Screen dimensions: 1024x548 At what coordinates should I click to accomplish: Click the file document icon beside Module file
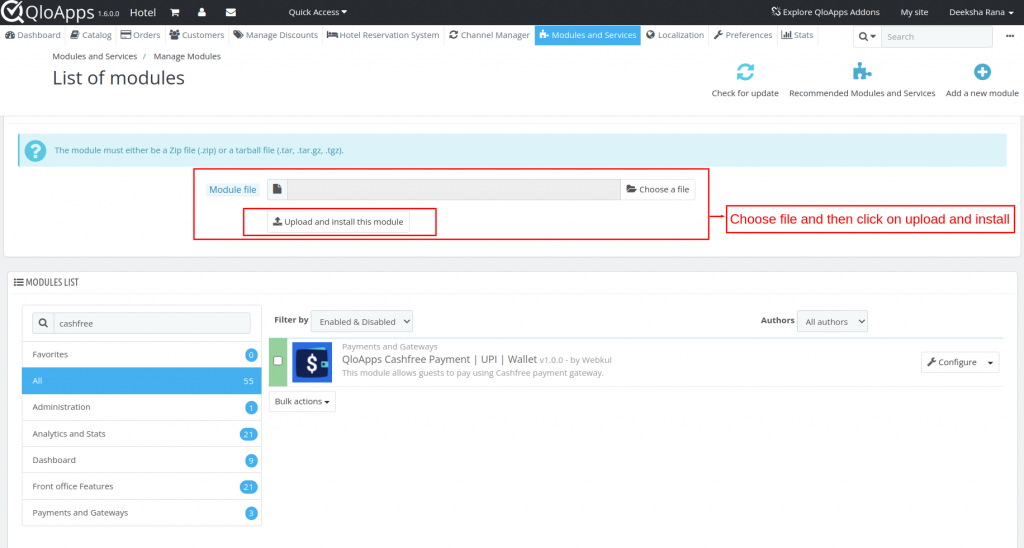pos(277,189)
